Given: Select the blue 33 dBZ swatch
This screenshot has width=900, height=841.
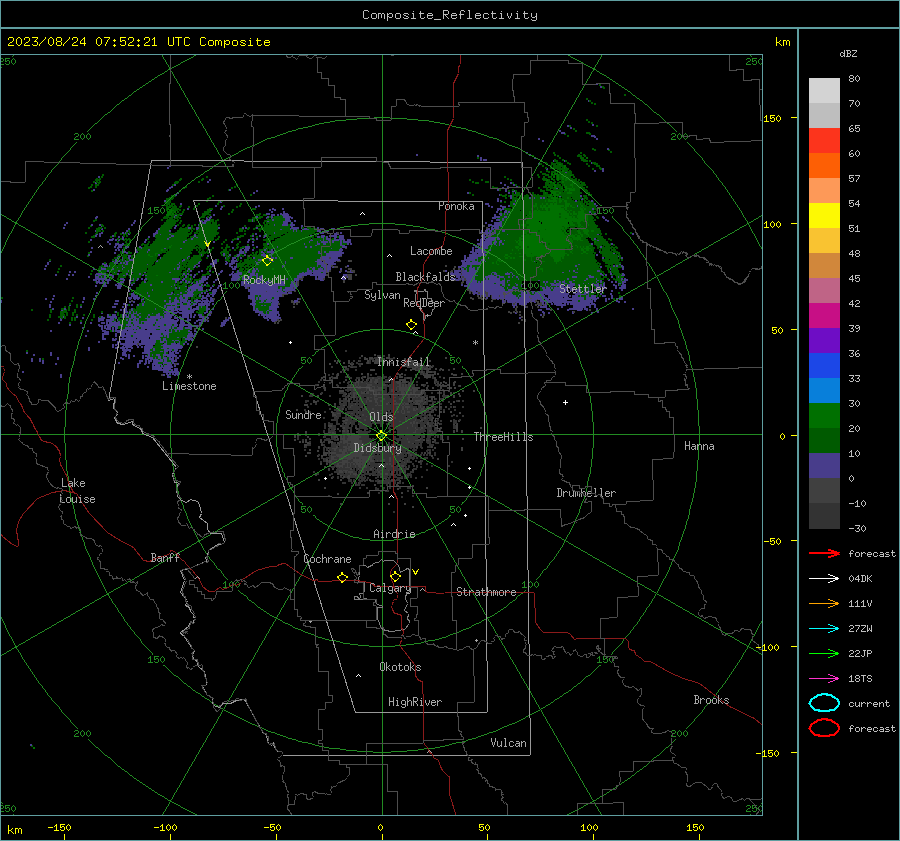Looking at the screenshot, I should (824, 366).
